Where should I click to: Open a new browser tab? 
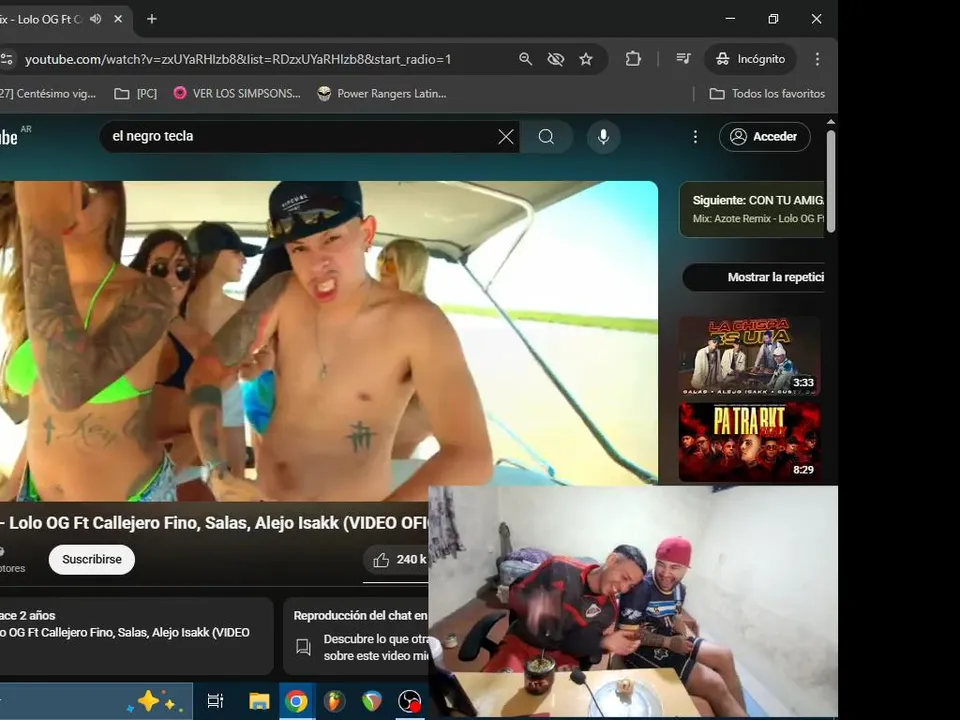tap(152, 19)
